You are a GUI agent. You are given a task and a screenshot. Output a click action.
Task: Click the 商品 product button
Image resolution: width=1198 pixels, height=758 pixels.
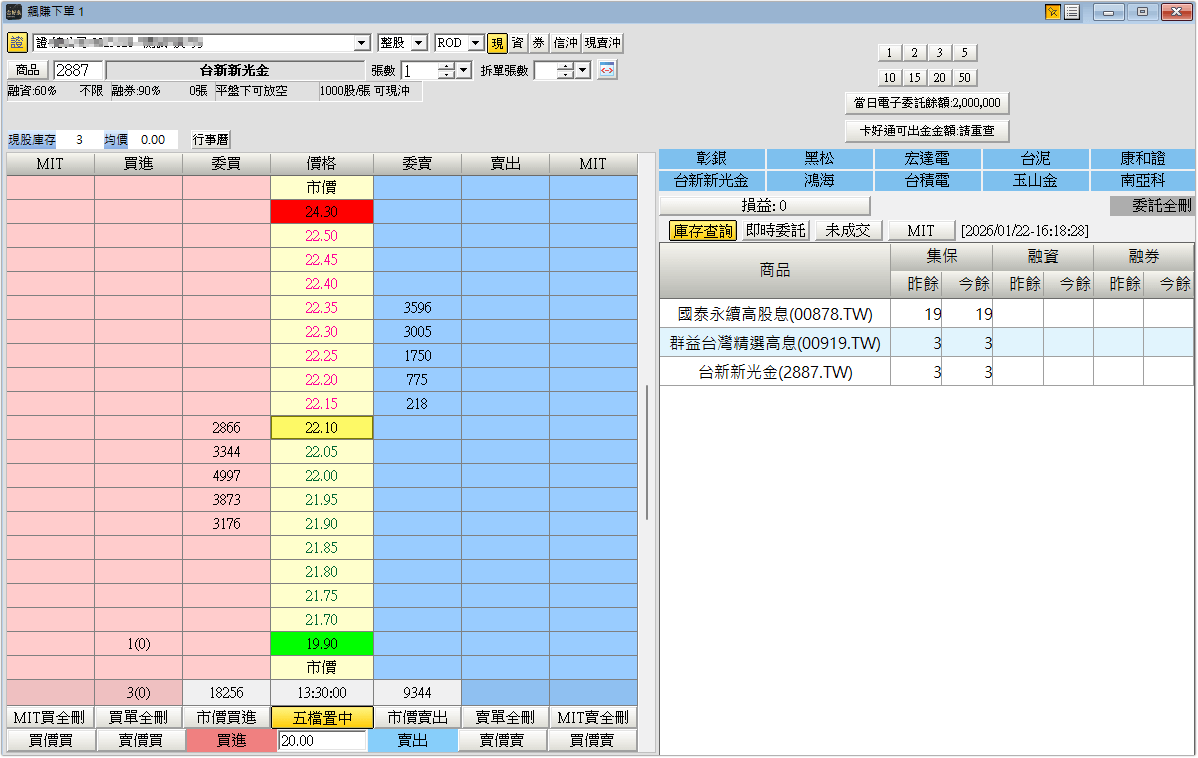[28, 70]
